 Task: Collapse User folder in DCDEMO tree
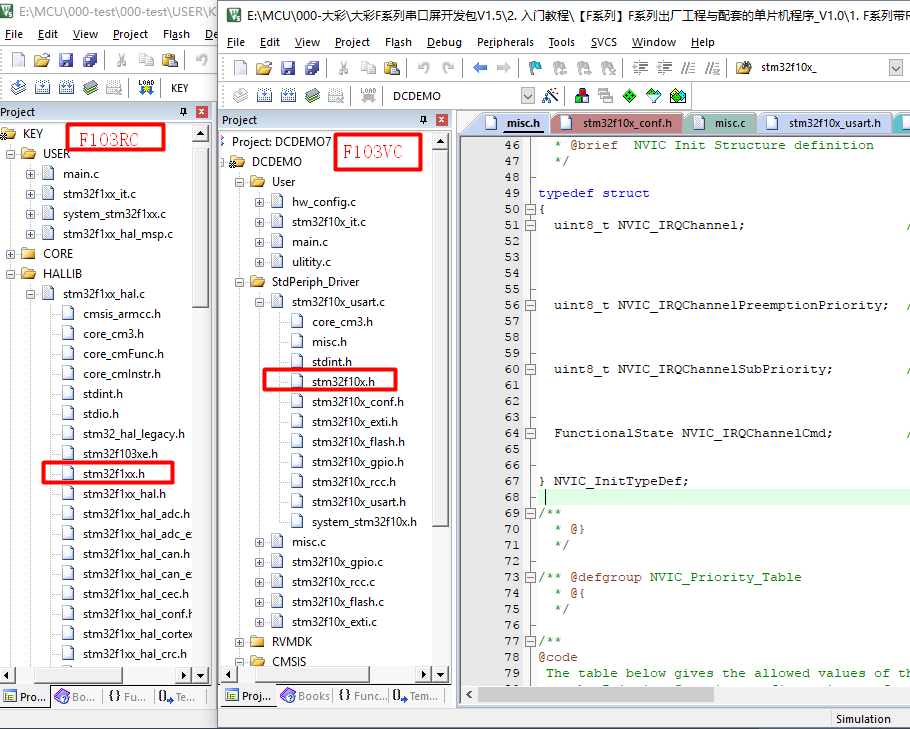pyautogui.click(x=239, y=182)
